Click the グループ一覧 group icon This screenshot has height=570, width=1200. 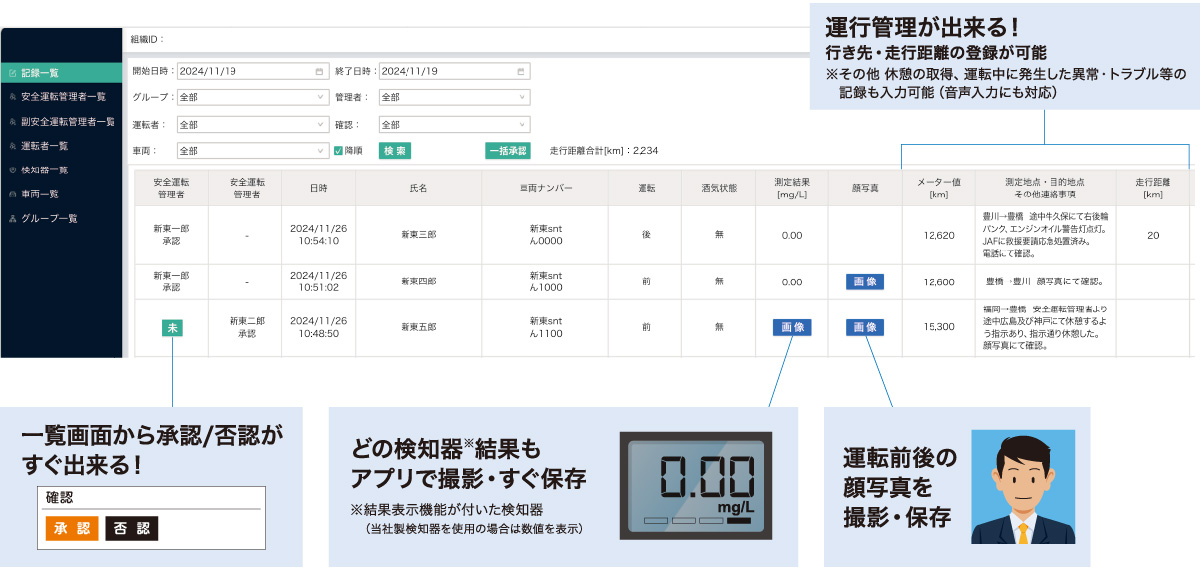12,218
